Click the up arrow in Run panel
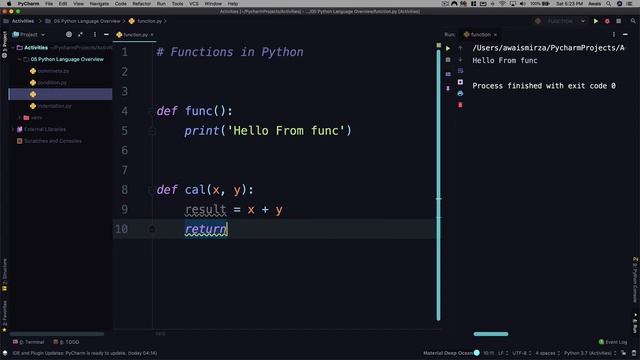 460,48
